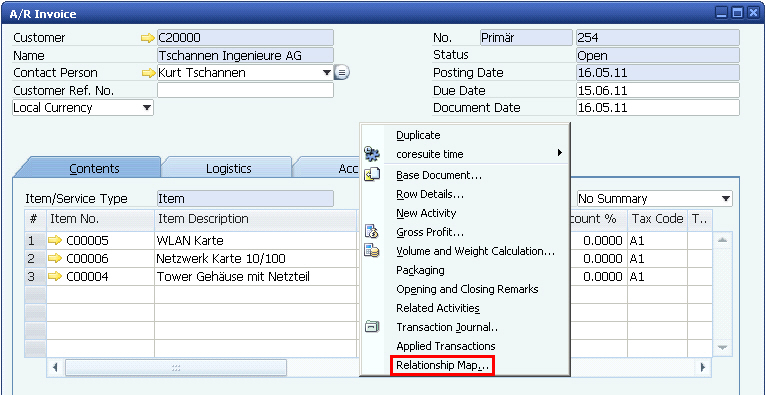
Task: Click the link arrow beside item C00004
Action: [55, 277]
